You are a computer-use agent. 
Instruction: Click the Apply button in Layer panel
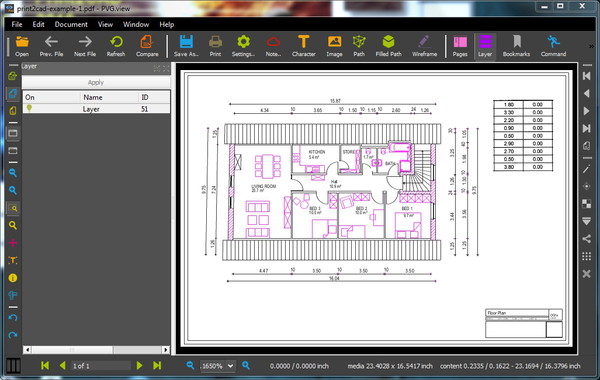[x=96, y=82]
